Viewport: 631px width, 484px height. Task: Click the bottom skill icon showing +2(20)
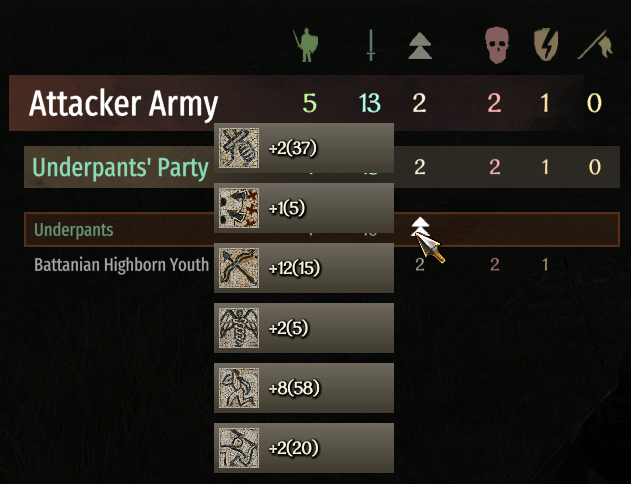point(239,448)
